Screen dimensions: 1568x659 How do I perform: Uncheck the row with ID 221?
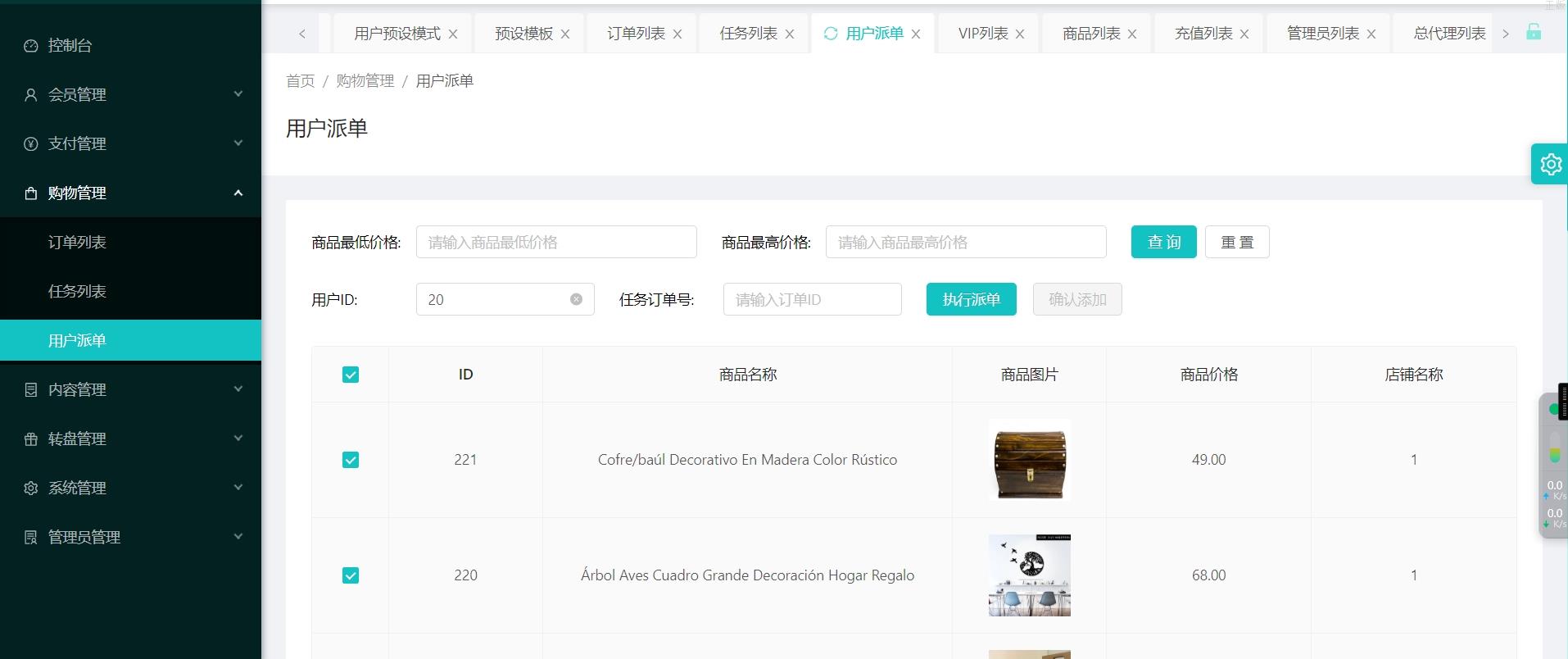[351, 460]
